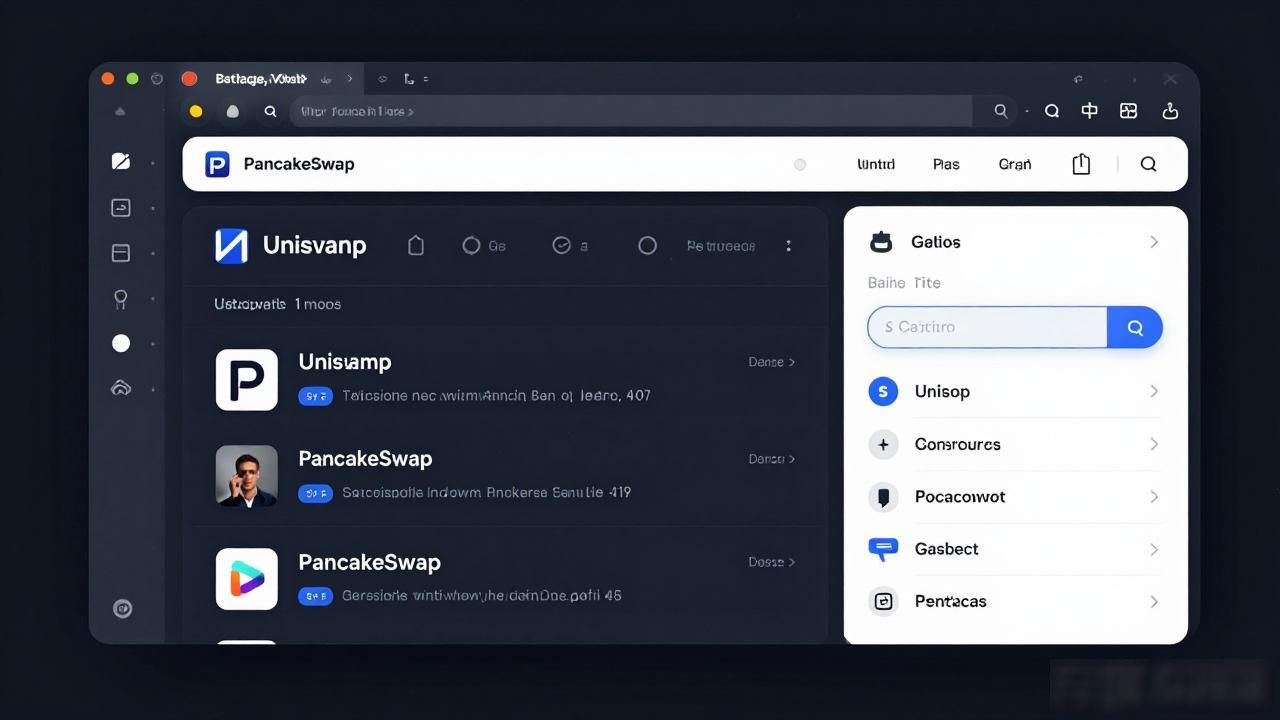Open the cloud icon in left sidebar
Screen dimensions: 1280x720
click(x=121, y=388)
